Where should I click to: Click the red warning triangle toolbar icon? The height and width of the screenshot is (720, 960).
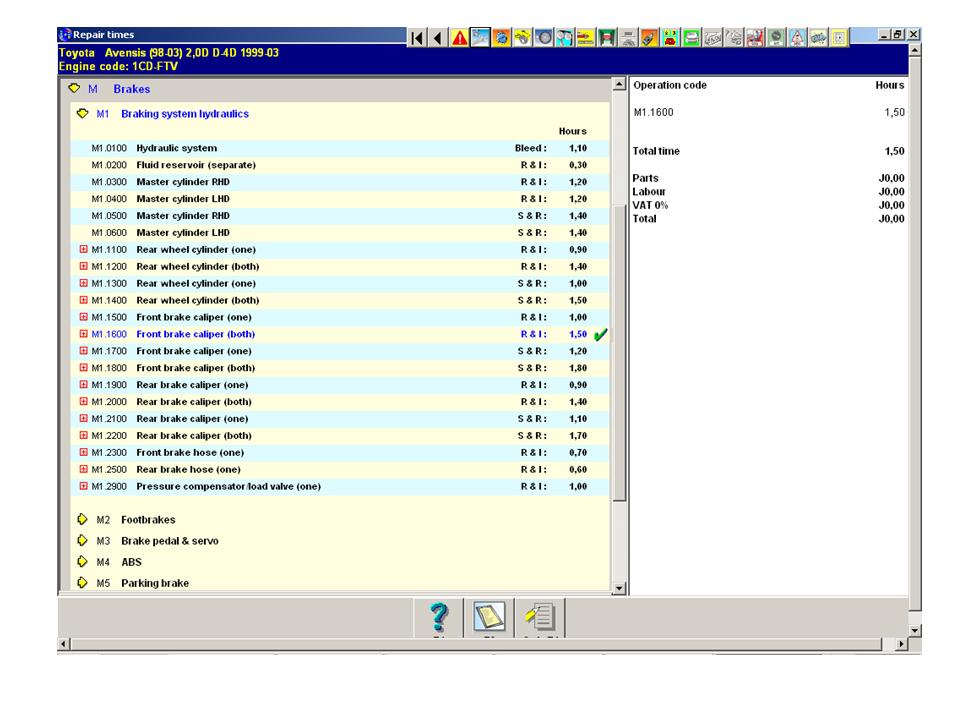460,38
